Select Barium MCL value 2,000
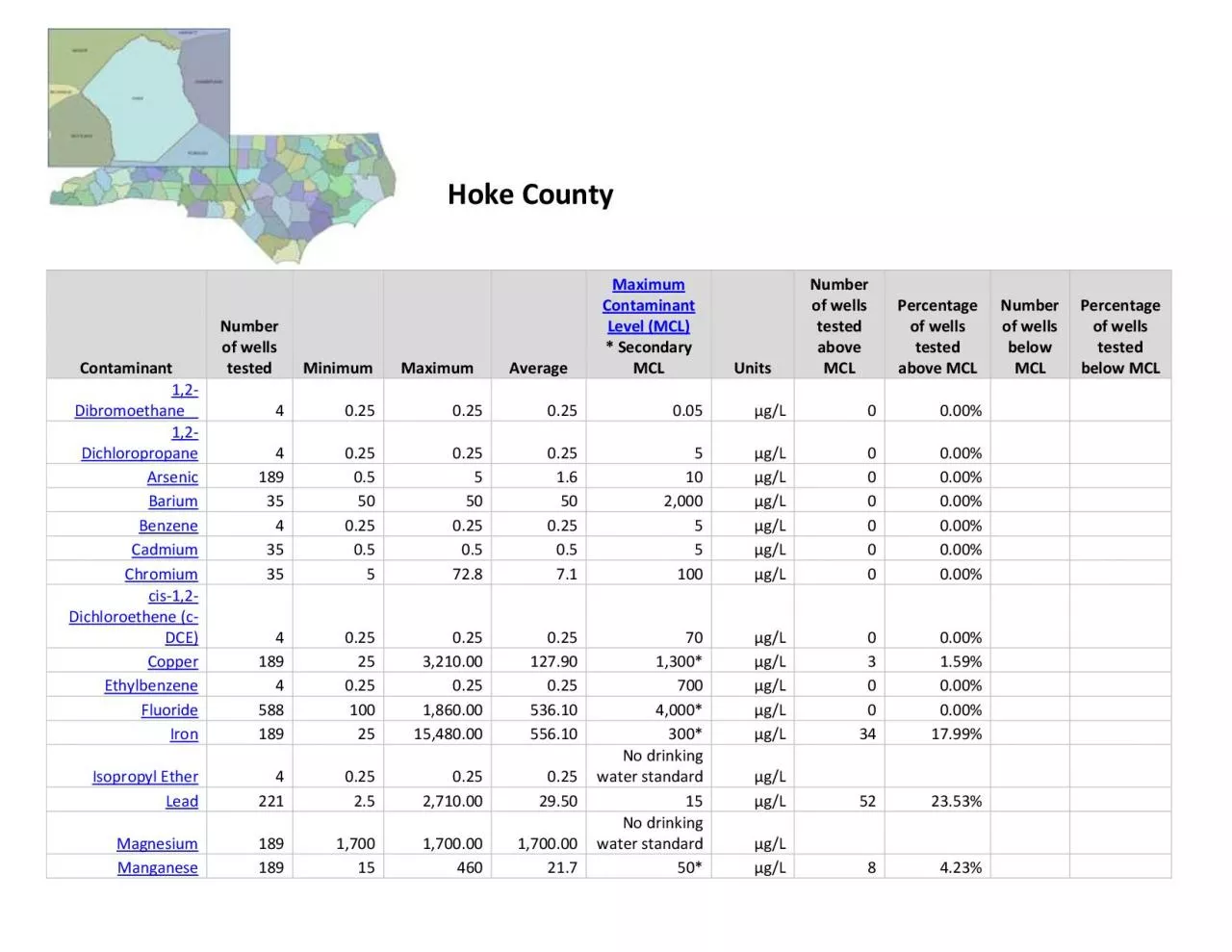 [683, 502]
